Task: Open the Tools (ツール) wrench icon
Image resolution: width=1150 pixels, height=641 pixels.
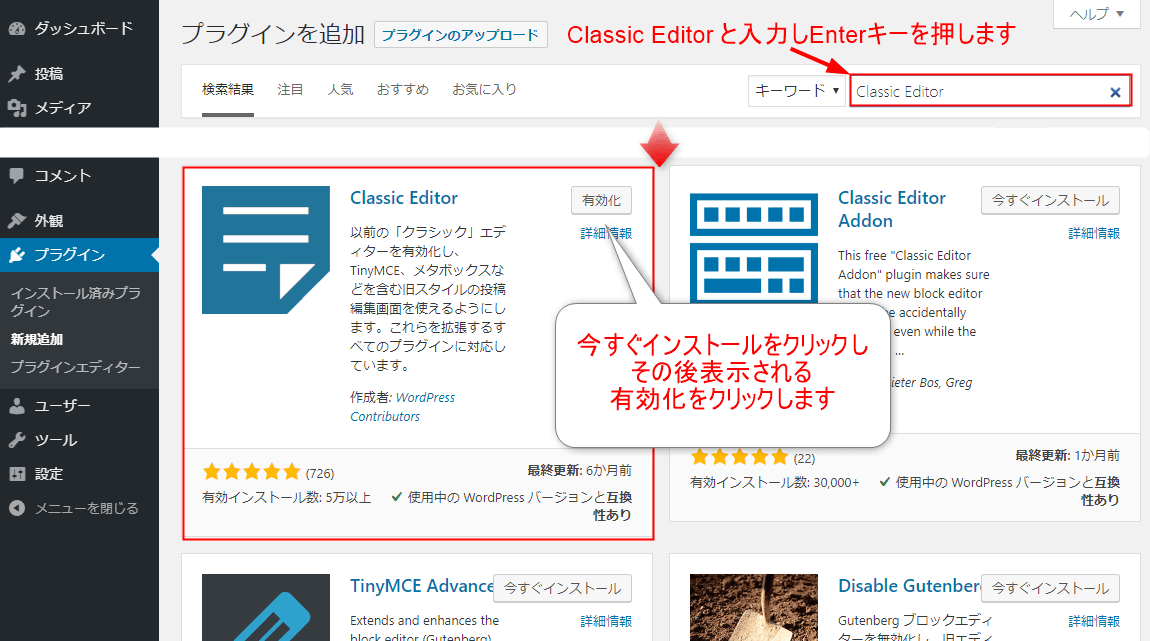Action: tap(17, 440)
